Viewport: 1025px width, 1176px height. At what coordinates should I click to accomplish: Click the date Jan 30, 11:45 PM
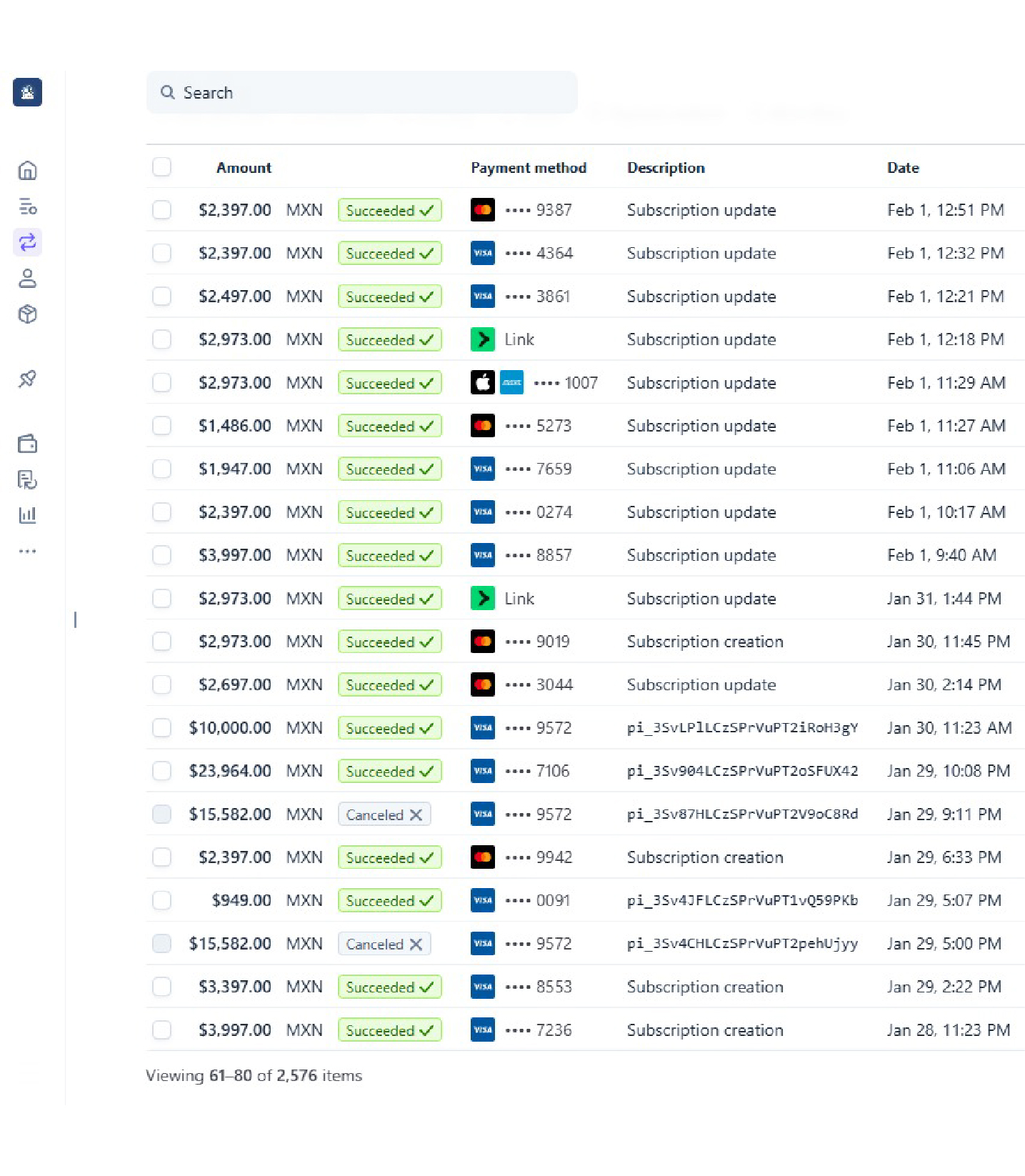(949, 642)
